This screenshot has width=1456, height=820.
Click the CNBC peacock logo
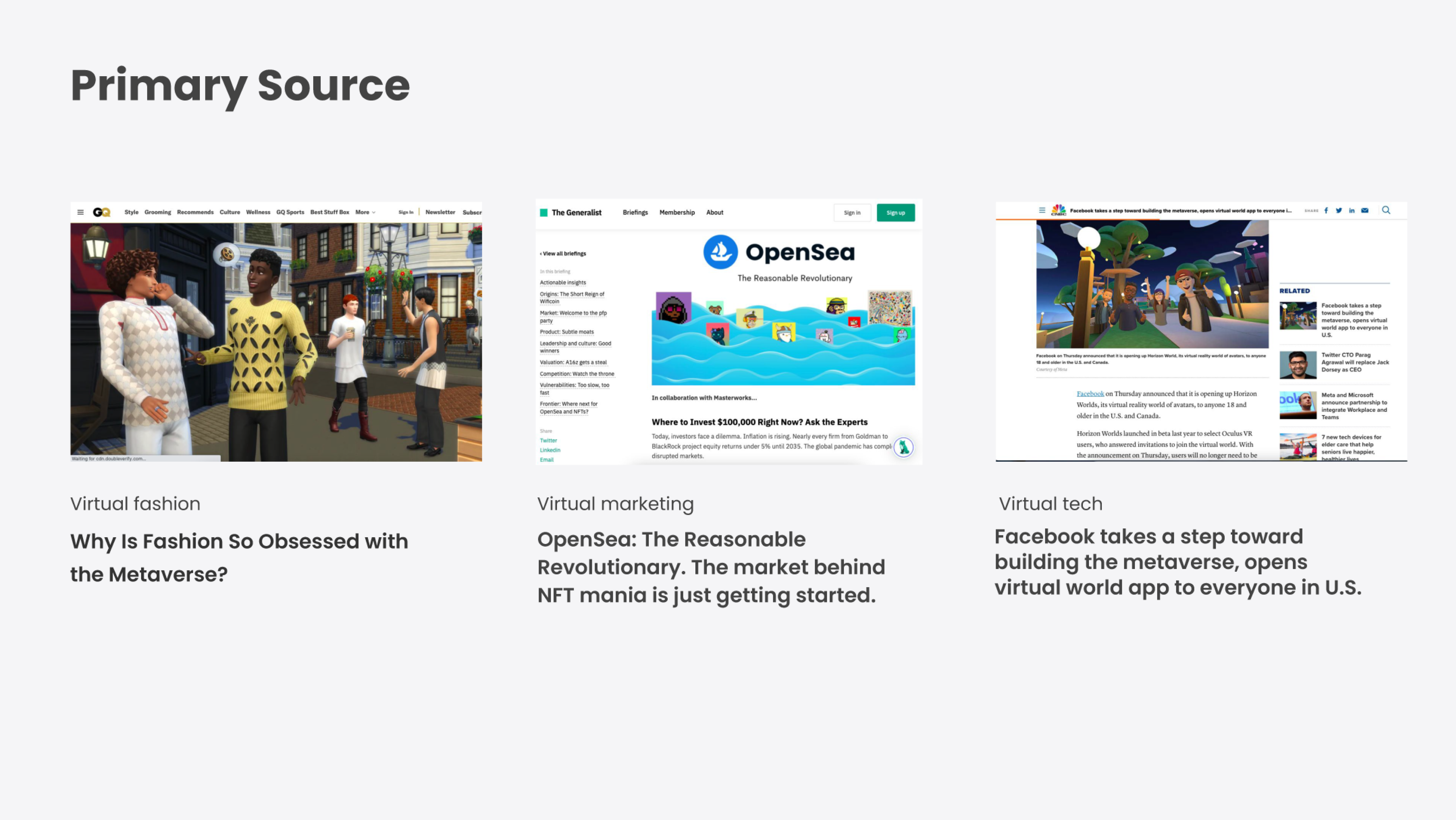tap(1059, 210)
